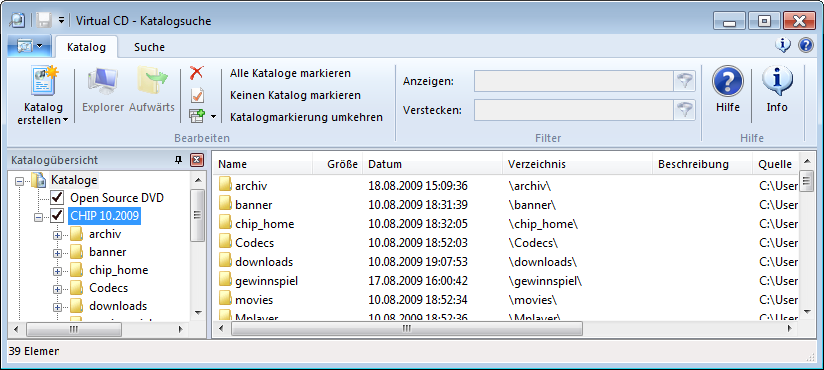Click the file list scroll down arrow

coord(807,312)
